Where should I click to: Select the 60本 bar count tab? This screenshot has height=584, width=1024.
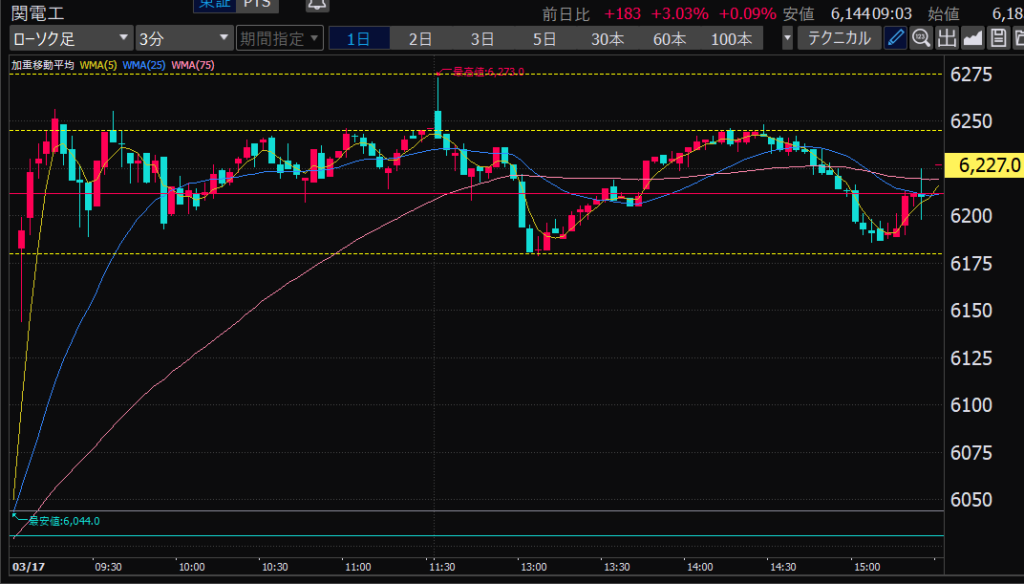tap(669, 39)
